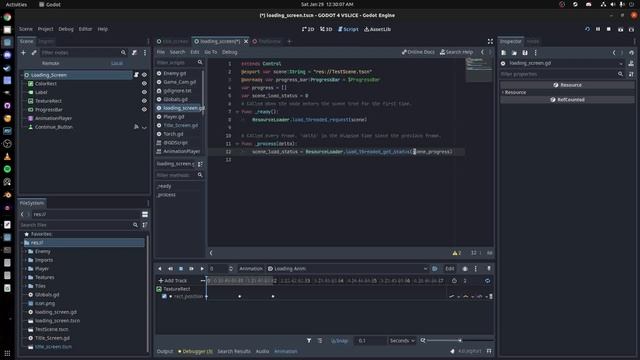The height and width of the screenshot is (360, 640).
Task: Save the current resource in Inspector
Action: click(x=525, y=53)
